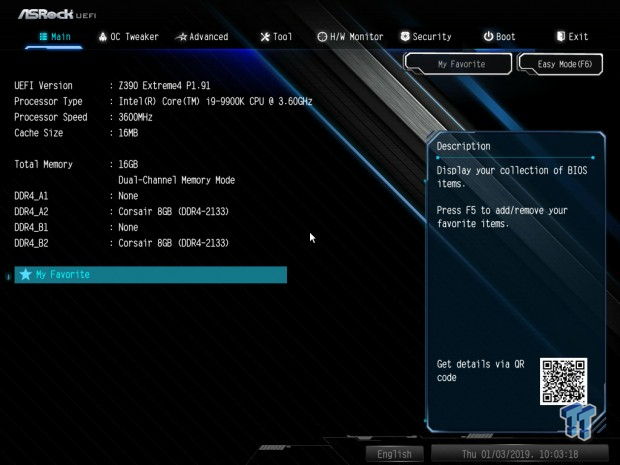Go to the Exit tab

click(x=572, y=37)
